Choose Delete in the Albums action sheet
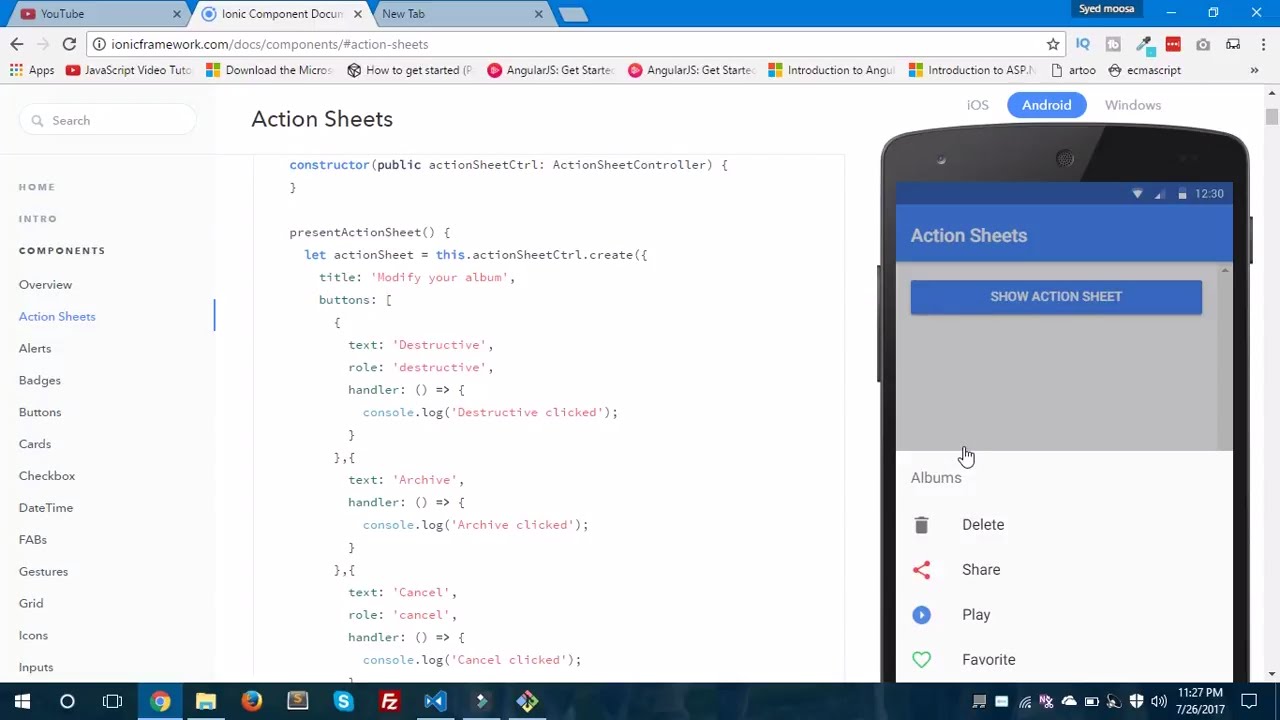 click(1064, 525)
